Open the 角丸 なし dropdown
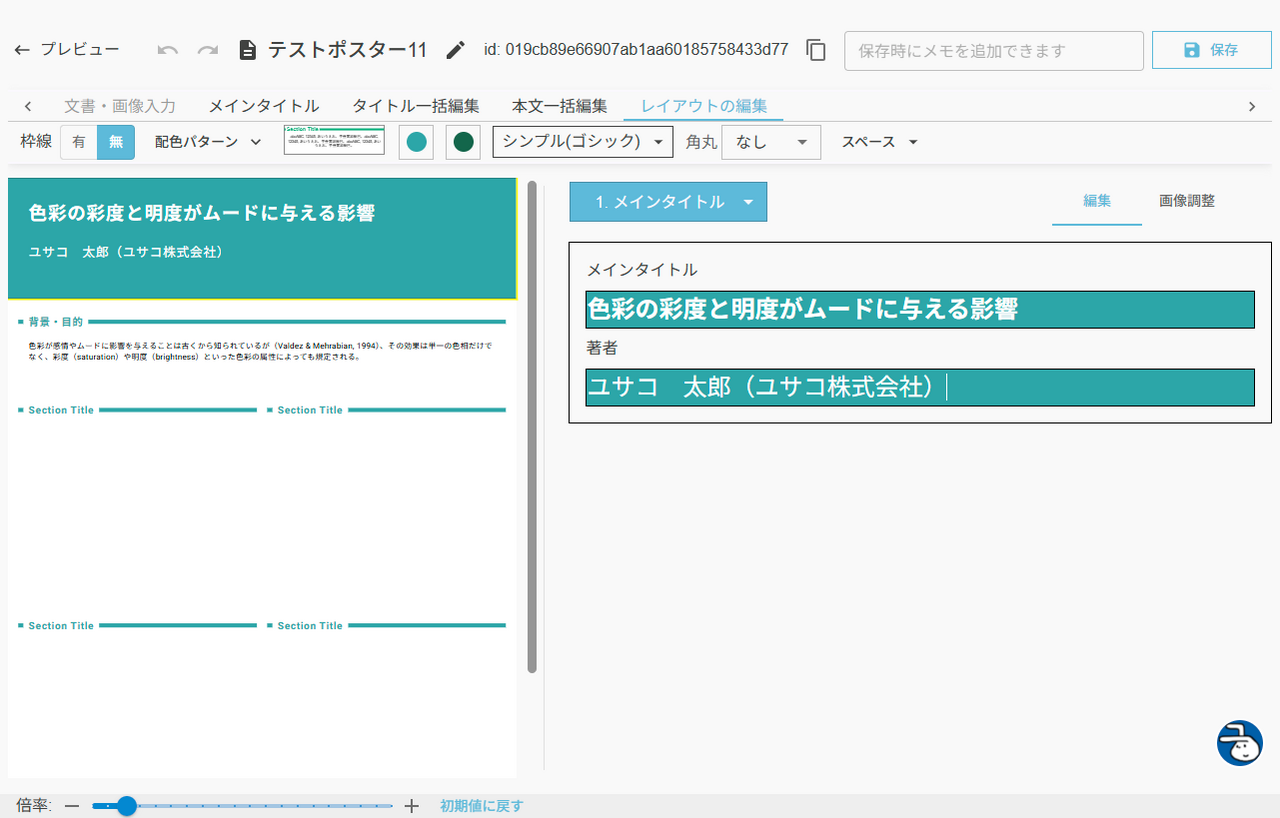The image size is (1280, 818). (770, 142)
